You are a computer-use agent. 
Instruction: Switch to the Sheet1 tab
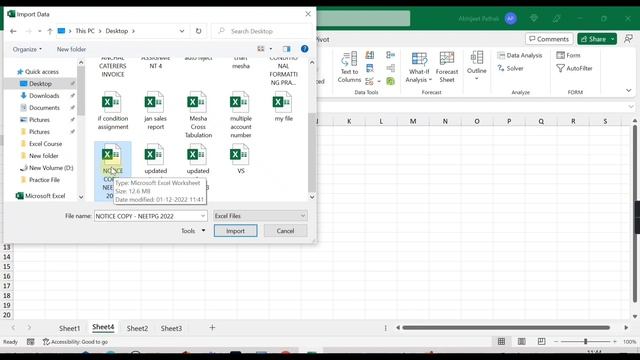point(69,328)
